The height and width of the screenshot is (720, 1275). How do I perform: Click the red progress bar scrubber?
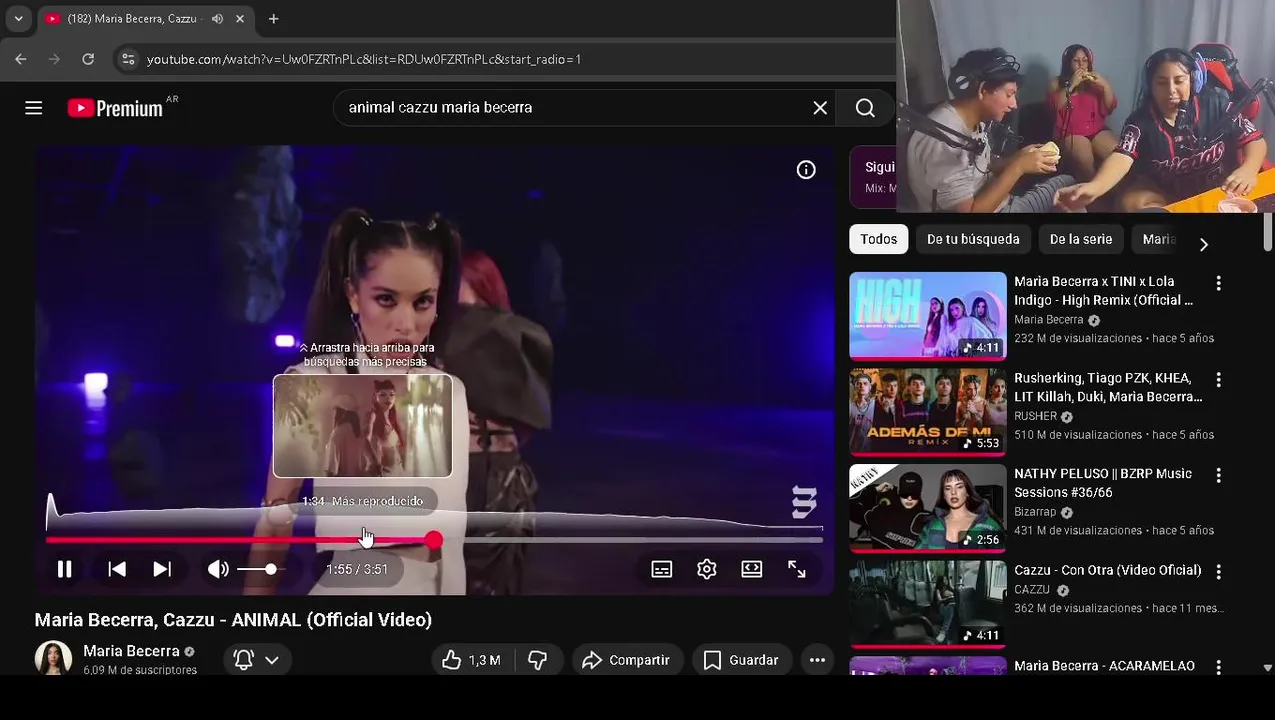point(433,540)
